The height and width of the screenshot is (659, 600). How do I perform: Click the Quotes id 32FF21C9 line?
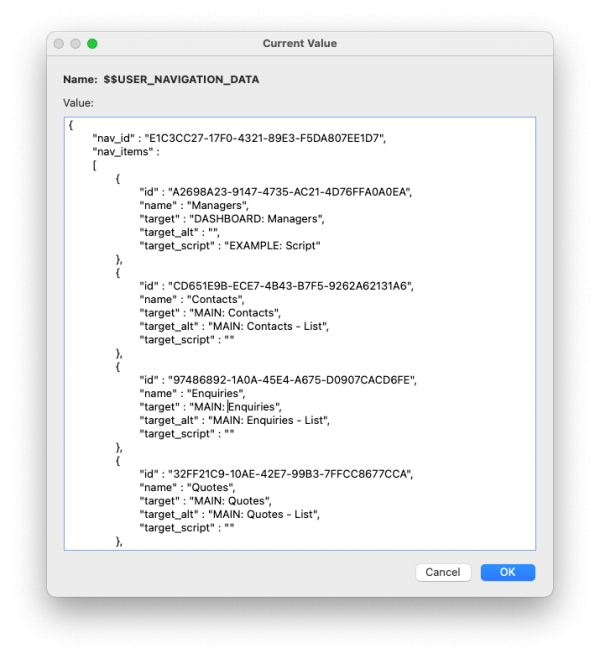pos(276,474)
